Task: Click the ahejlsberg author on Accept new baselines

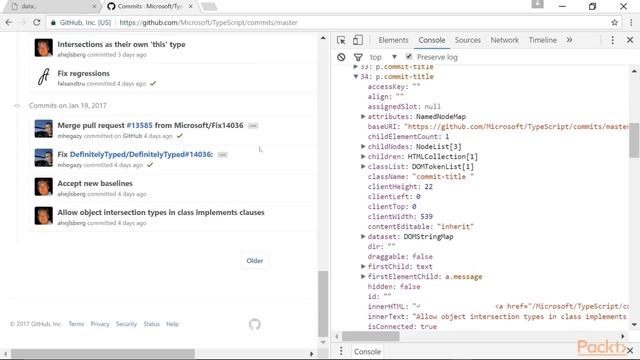Action: pos(71,194)
